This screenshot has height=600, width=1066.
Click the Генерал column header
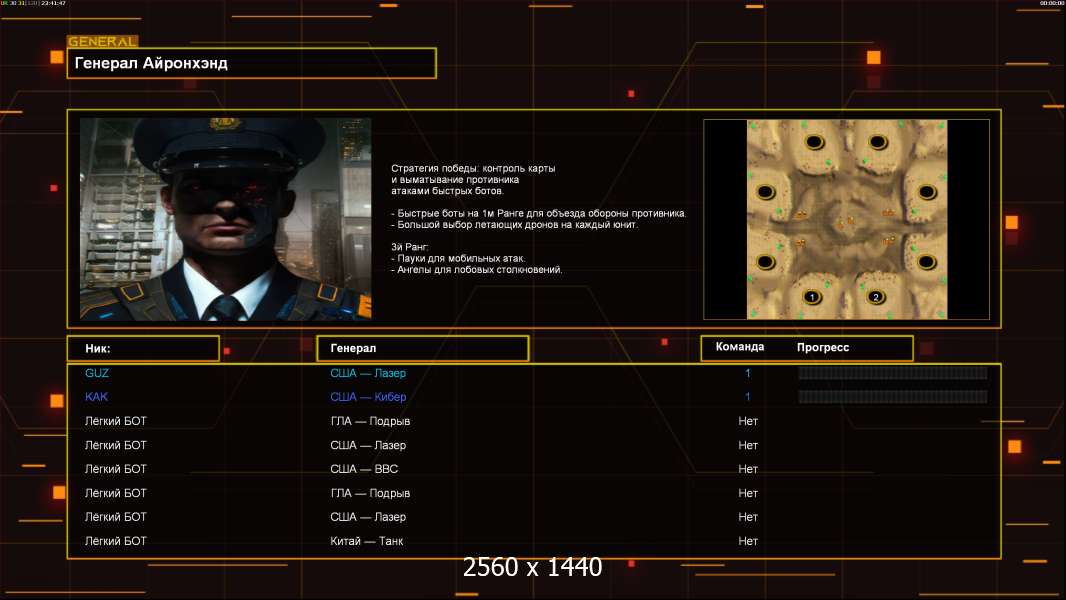pyautogui.click(x=422, y=348)
